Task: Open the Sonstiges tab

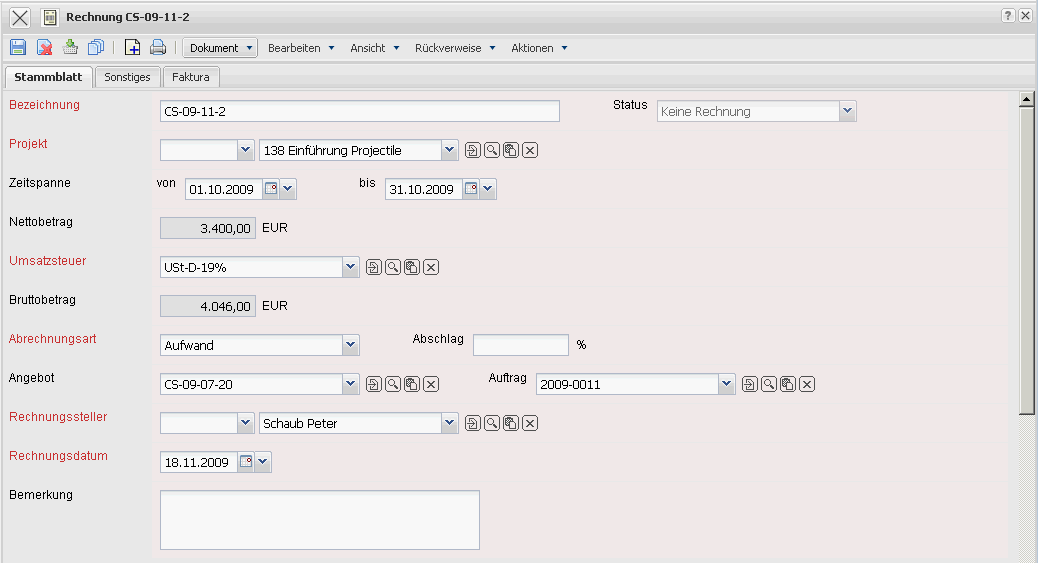Action: pos(127,77)
